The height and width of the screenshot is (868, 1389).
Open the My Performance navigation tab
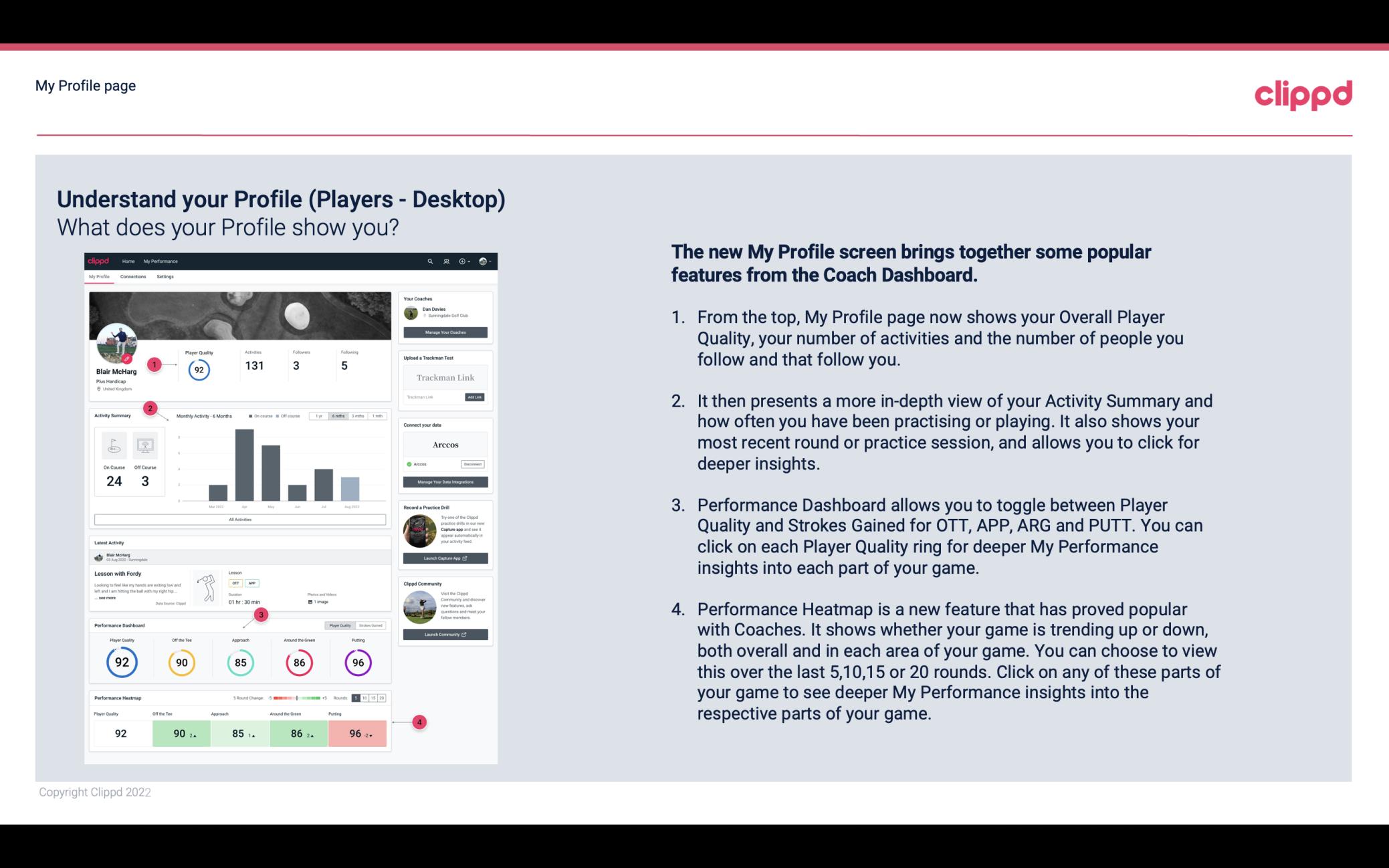[162, 261]
